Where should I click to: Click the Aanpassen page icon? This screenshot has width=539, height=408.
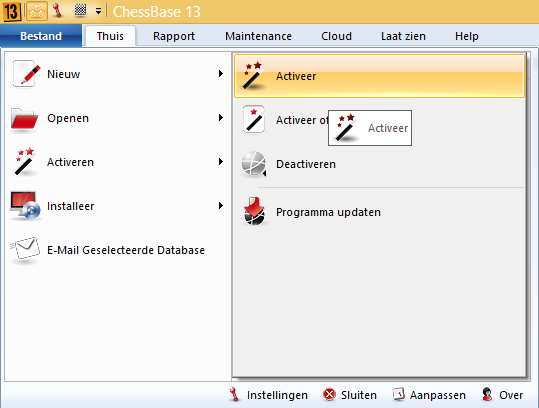click(399, 394)
